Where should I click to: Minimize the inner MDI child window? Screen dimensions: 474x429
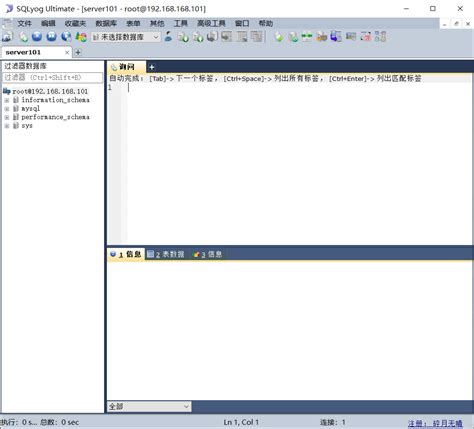(444, 24)
